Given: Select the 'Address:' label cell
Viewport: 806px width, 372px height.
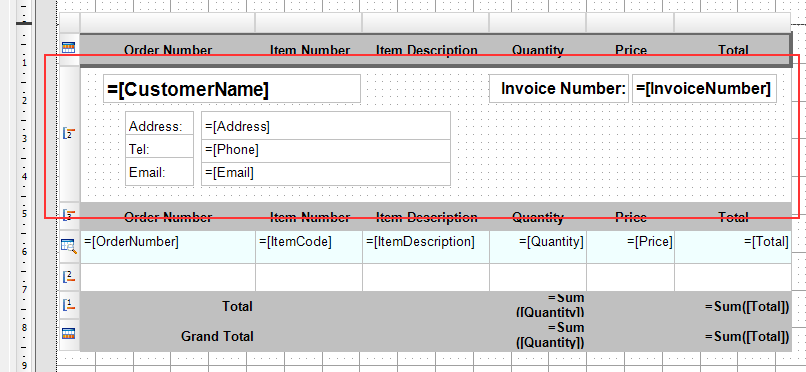Looking at the screenshot, I should (159, 123).
